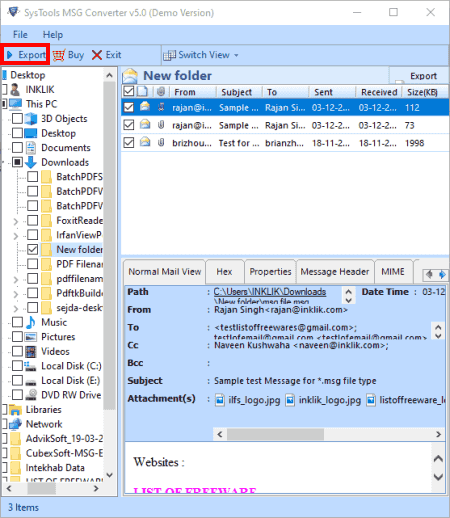The height and width of the screenshot is (518, 450).
Task: Check the Music folder checkbox
Action: 17,322
